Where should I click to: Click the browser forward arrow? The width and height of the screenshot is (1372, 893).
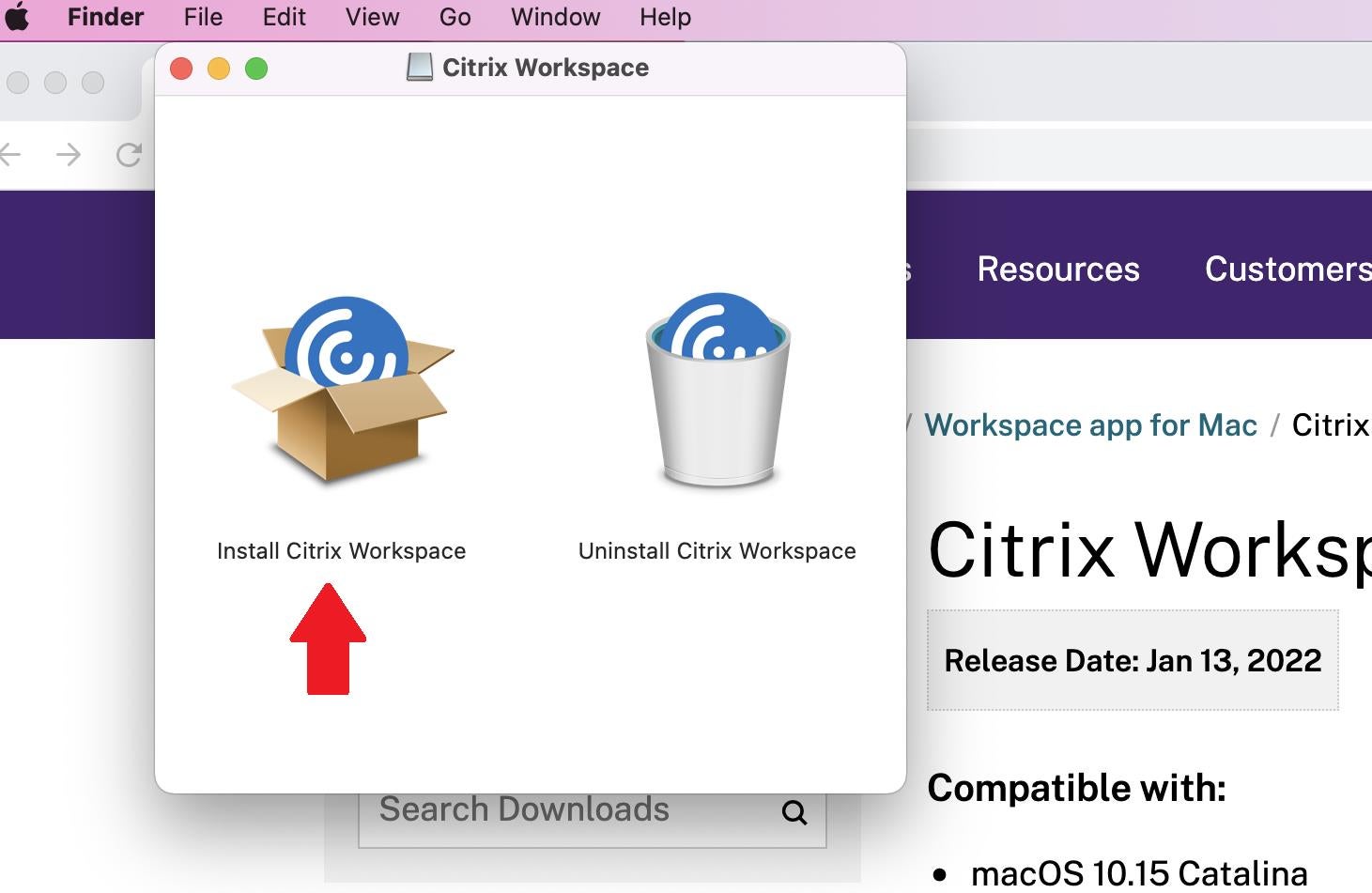pyautogui.click(x=69, y=155)
